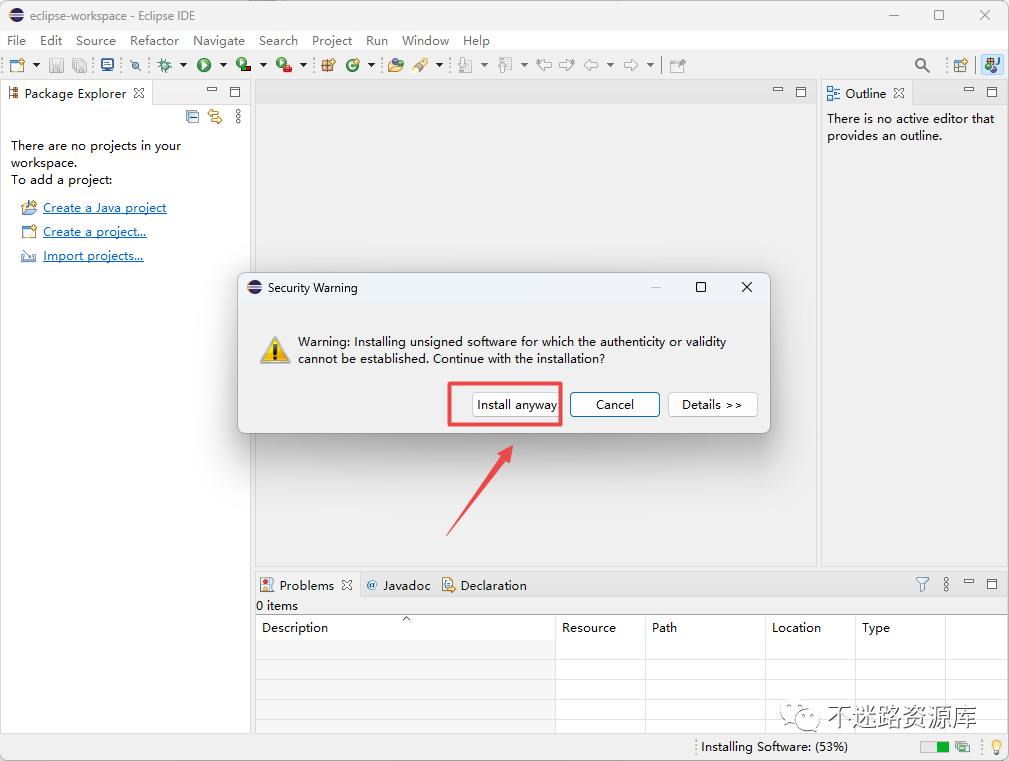Minimize the Package Explorer view
Screen dimensions: 1009x761
coord(212,89)
